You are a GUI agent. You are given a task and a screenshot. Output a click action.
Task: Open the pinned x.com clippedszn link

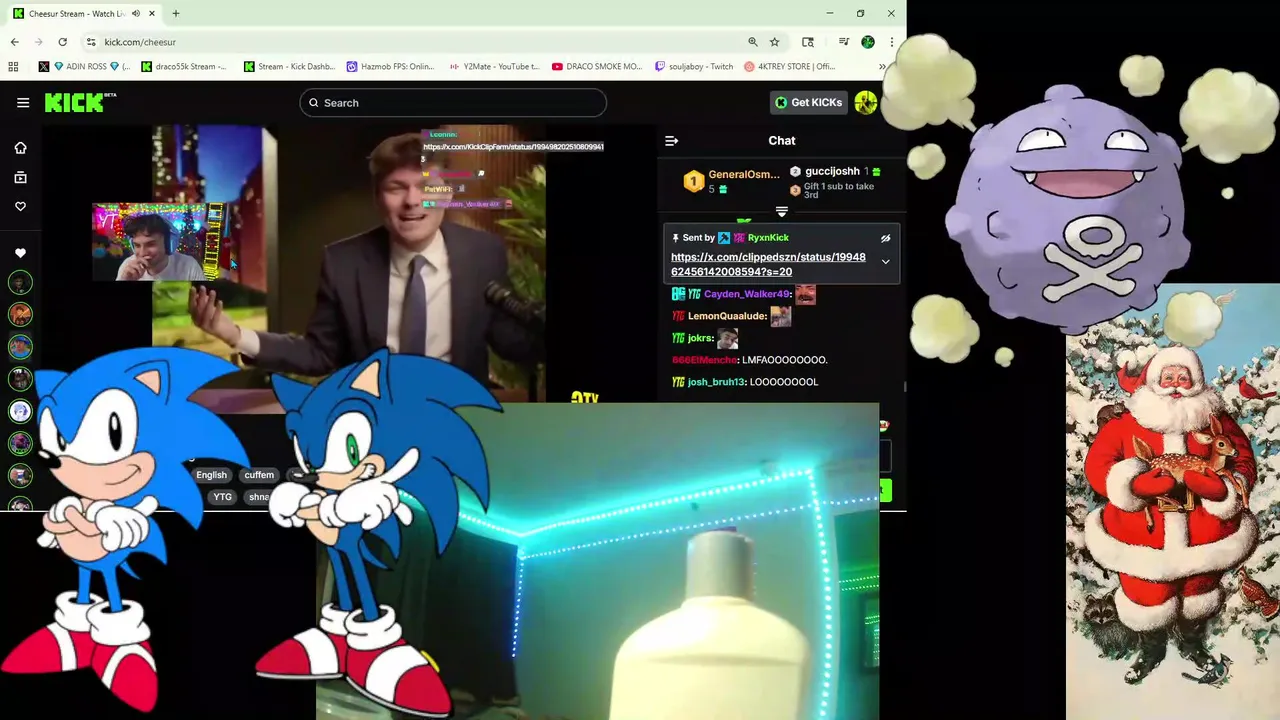768,264
